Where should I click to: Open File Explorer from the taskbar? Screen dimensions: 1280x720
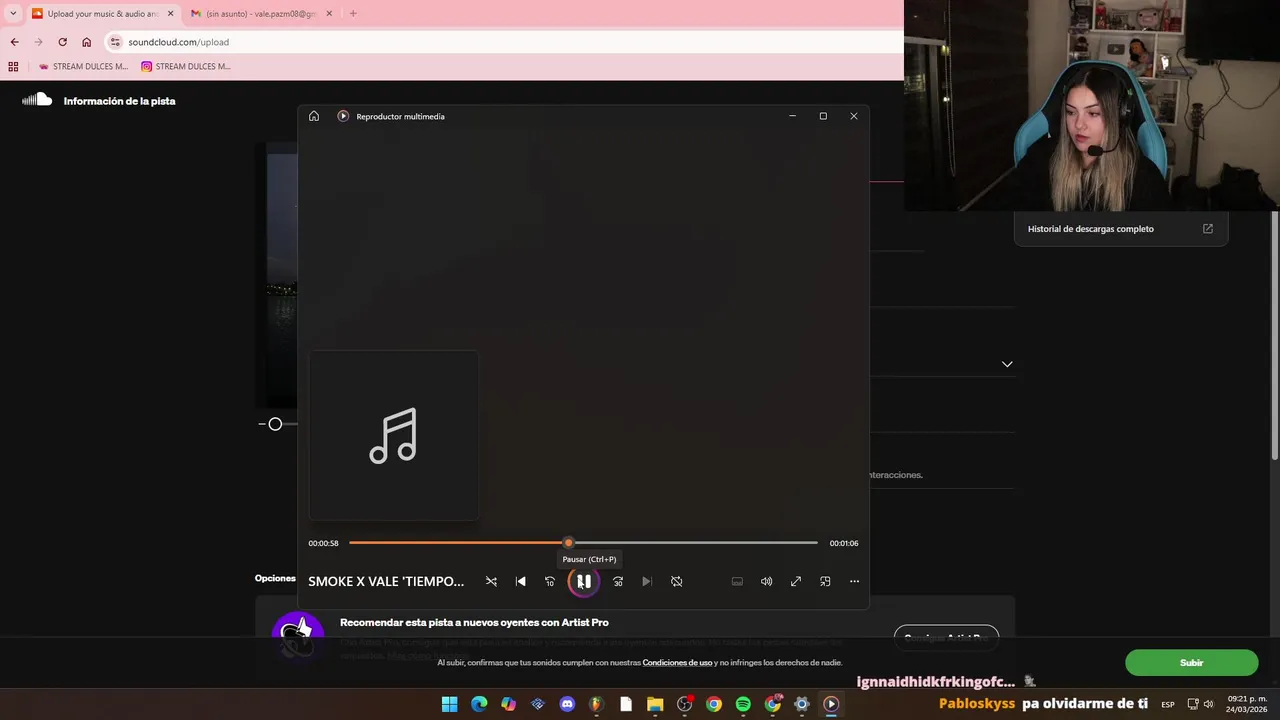655,704
